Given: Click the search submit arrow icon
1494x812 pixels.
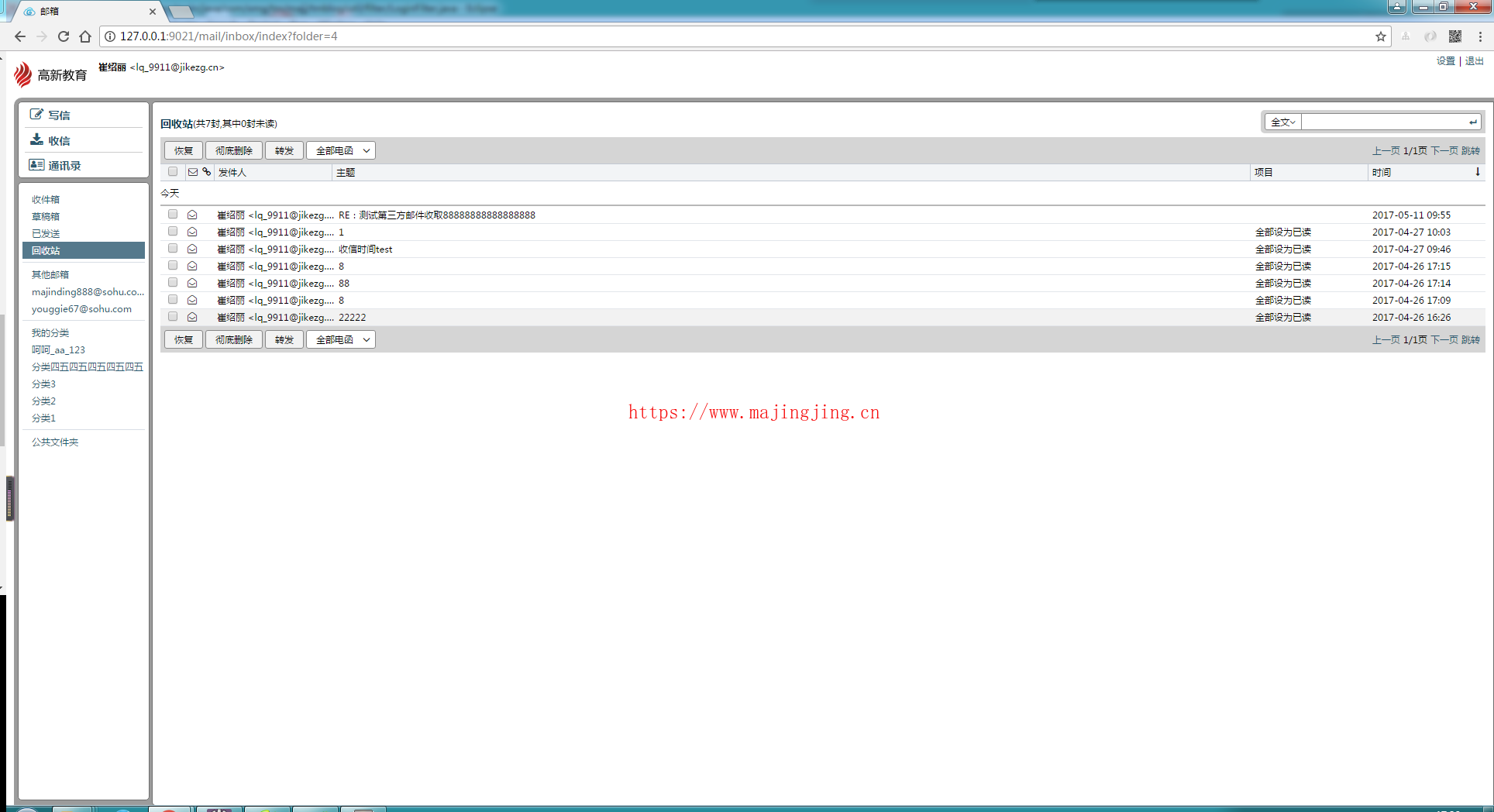Looking at the screenshot, I should 1472,122.
